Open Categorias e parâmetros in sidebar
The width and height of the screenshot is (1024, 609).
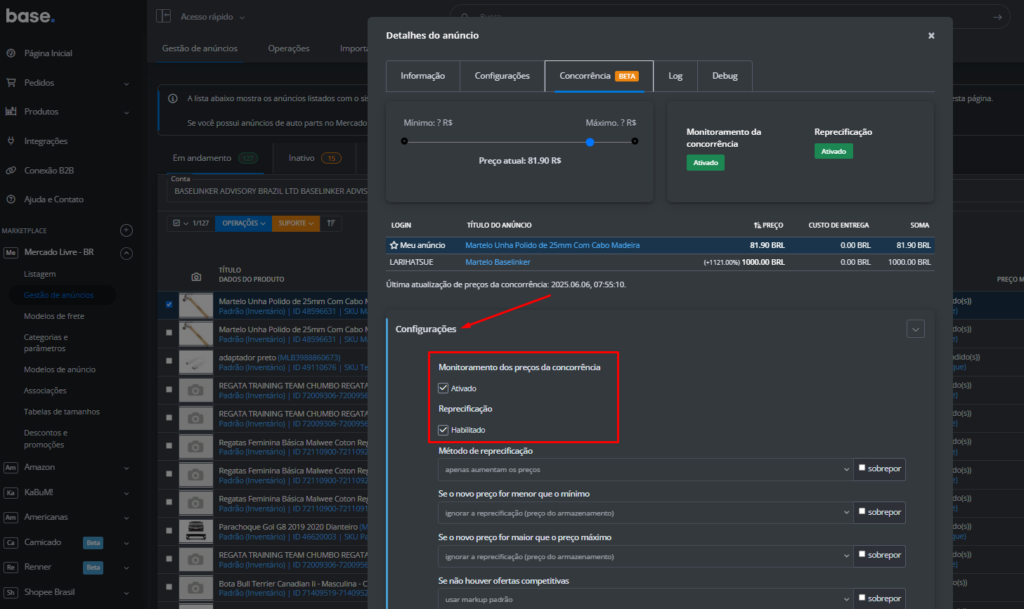(46, 343)
